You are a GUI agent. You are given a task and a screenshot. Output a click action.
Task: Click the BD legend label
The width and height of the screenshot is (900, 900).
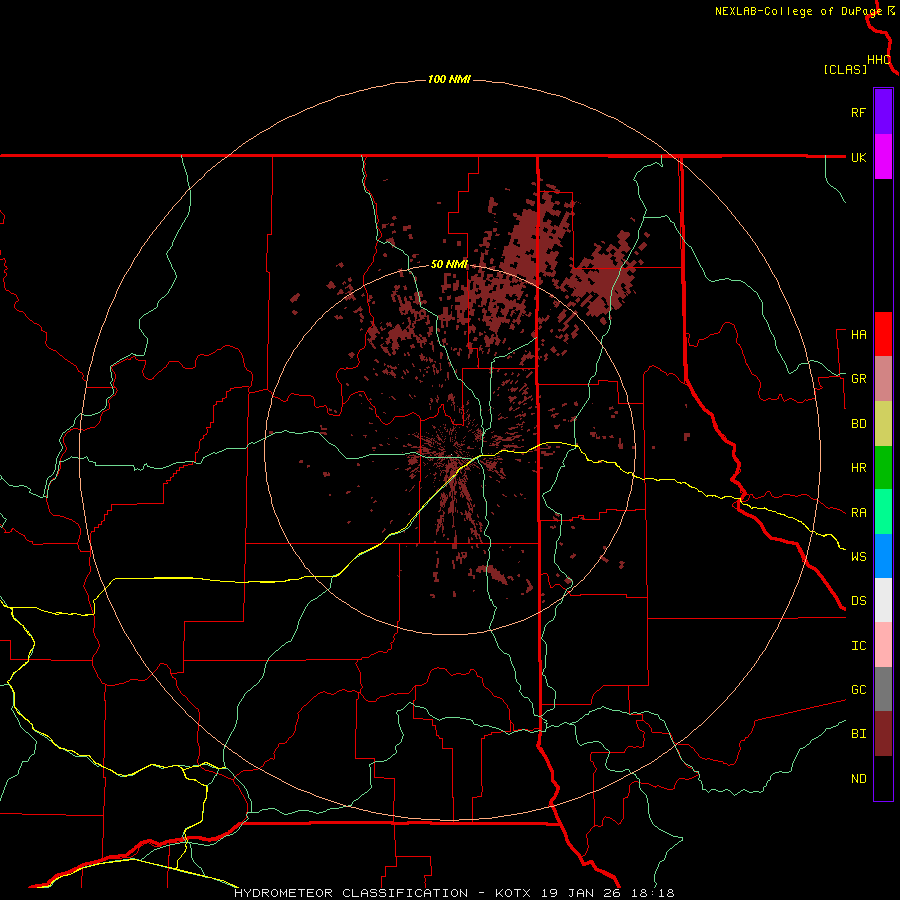[x=858, y=424]
